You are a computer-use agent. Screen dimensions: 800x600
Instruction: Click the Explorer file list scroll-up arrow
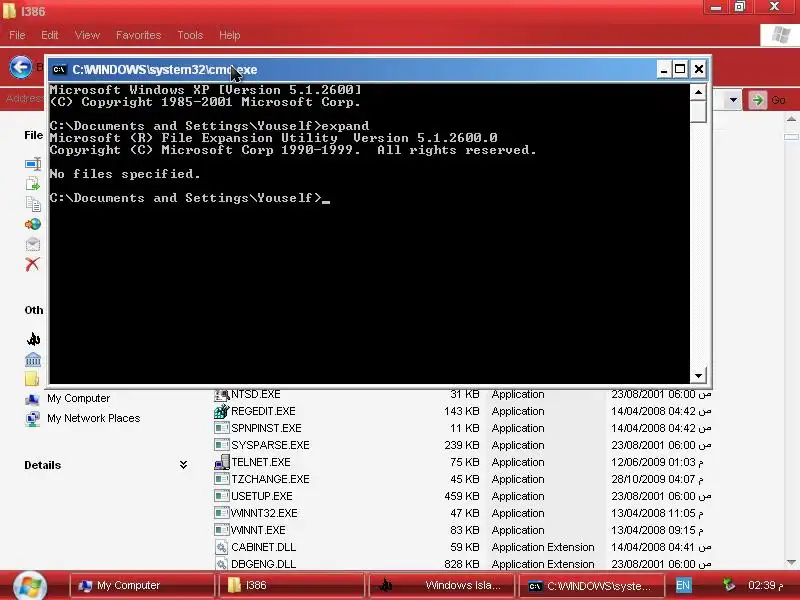click(x=791, y=119)
